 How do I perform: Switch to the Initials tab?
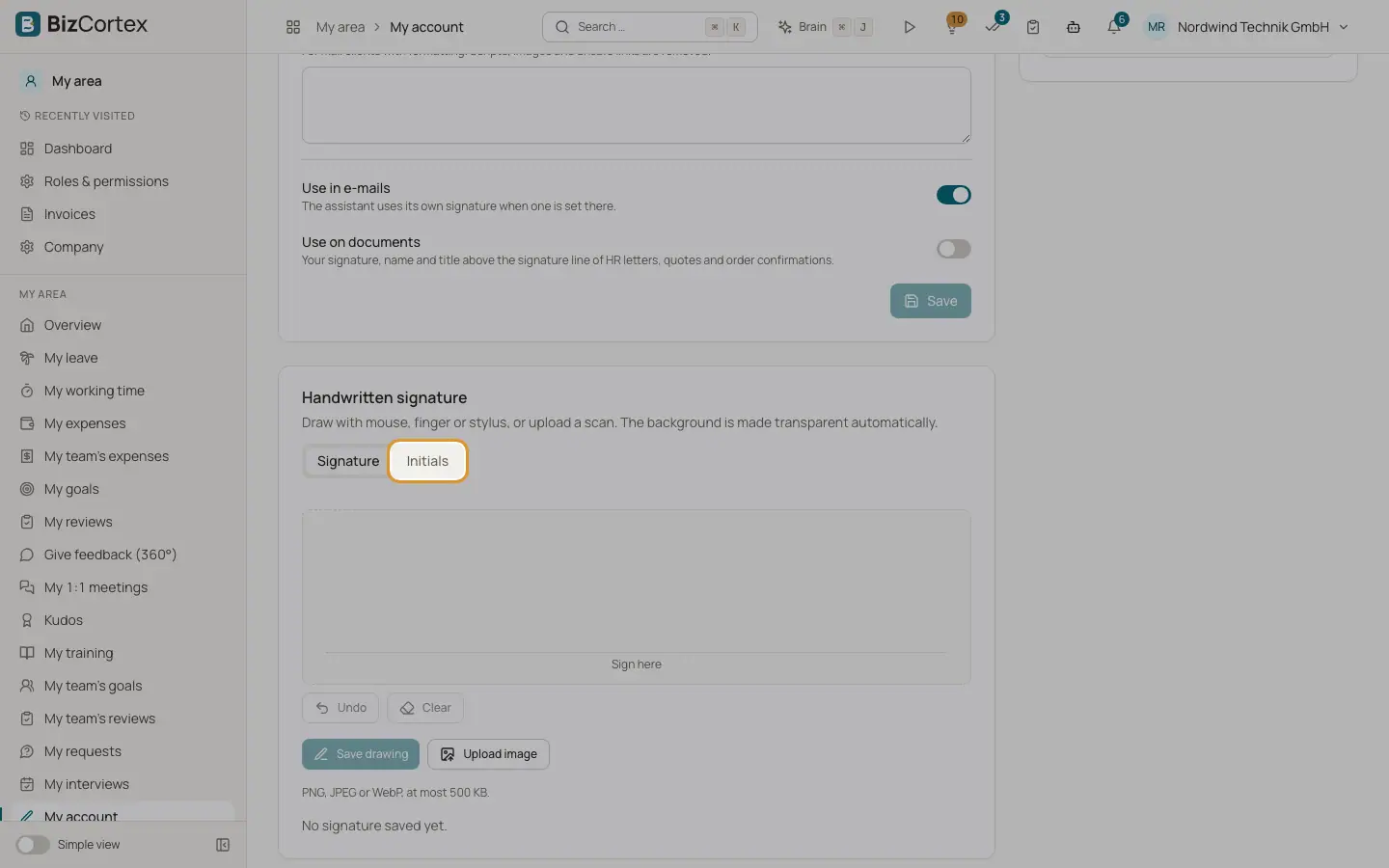point(427,461)
